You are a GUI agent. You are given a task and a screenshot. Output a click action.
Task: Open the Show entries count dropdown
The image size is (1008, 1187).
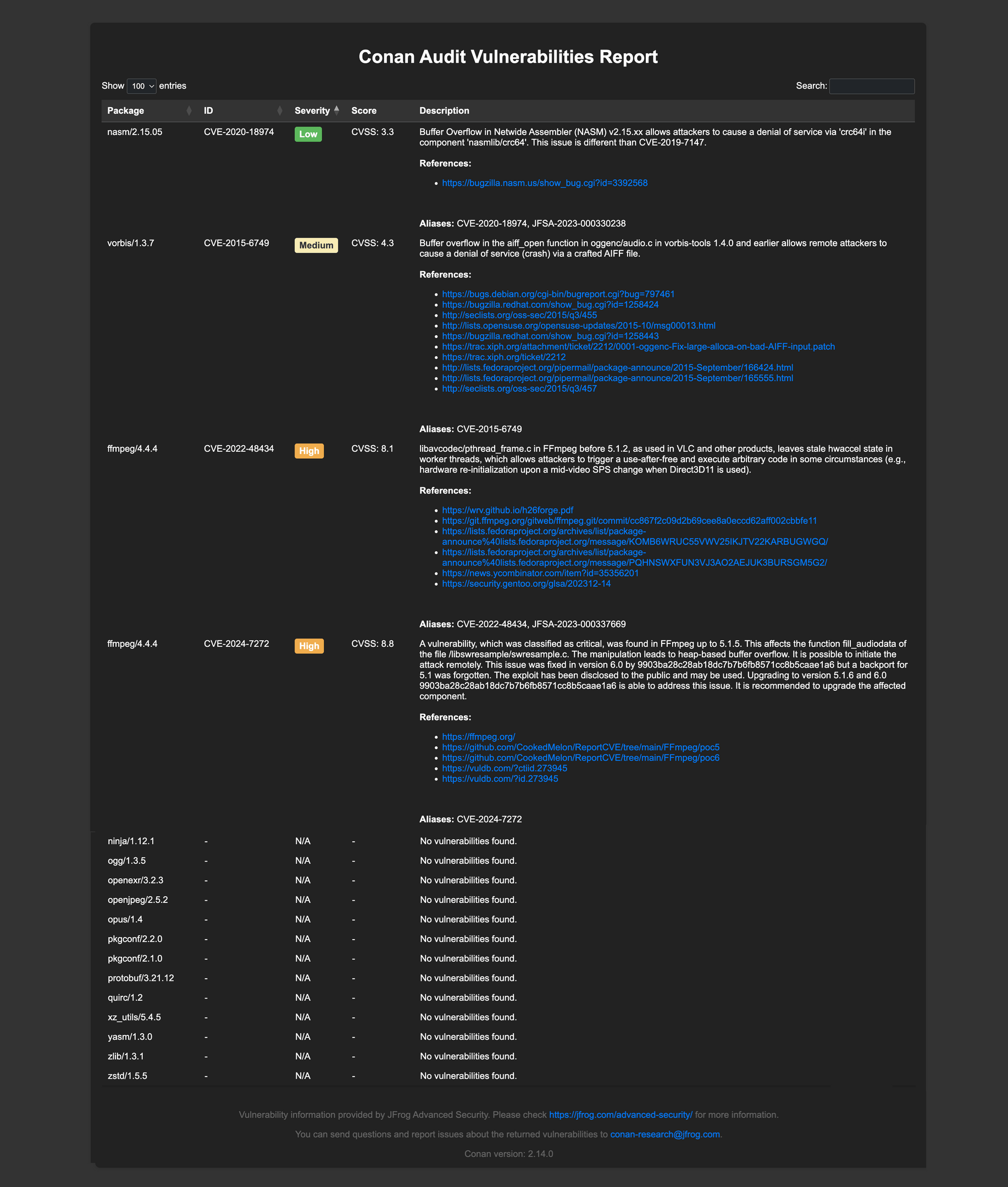click(x=141, y=86)
